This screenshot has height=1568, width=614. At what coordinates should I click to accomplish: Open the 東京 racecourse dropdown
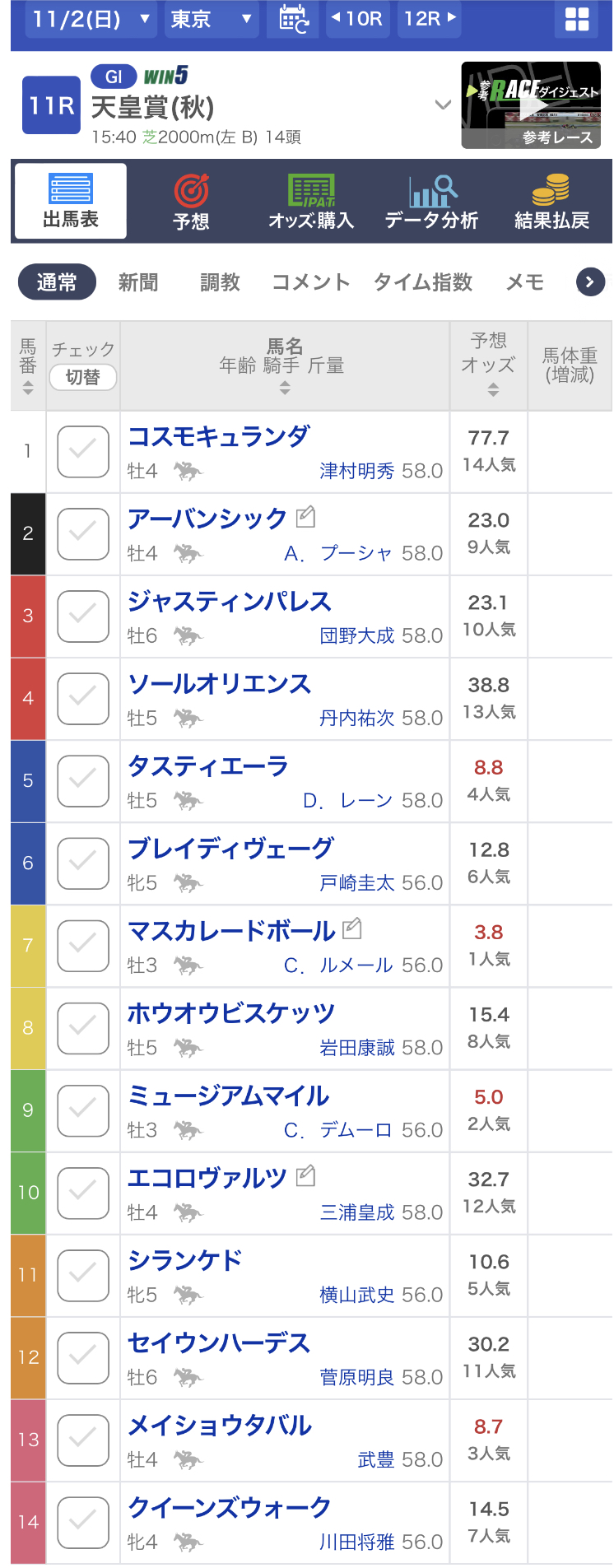[211, 19]
